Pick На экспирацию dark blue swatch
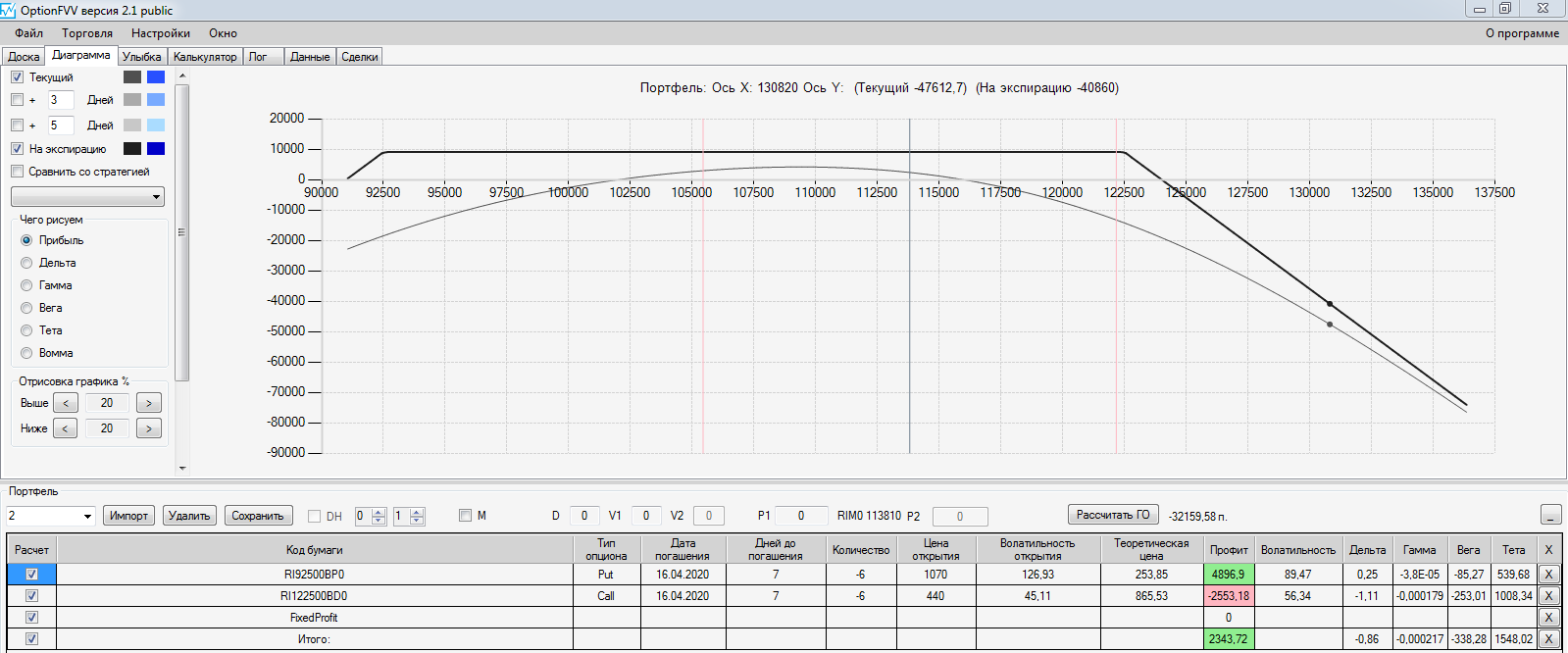The image size is (1568, 653). pyautogui.click(x=156, y=149)
